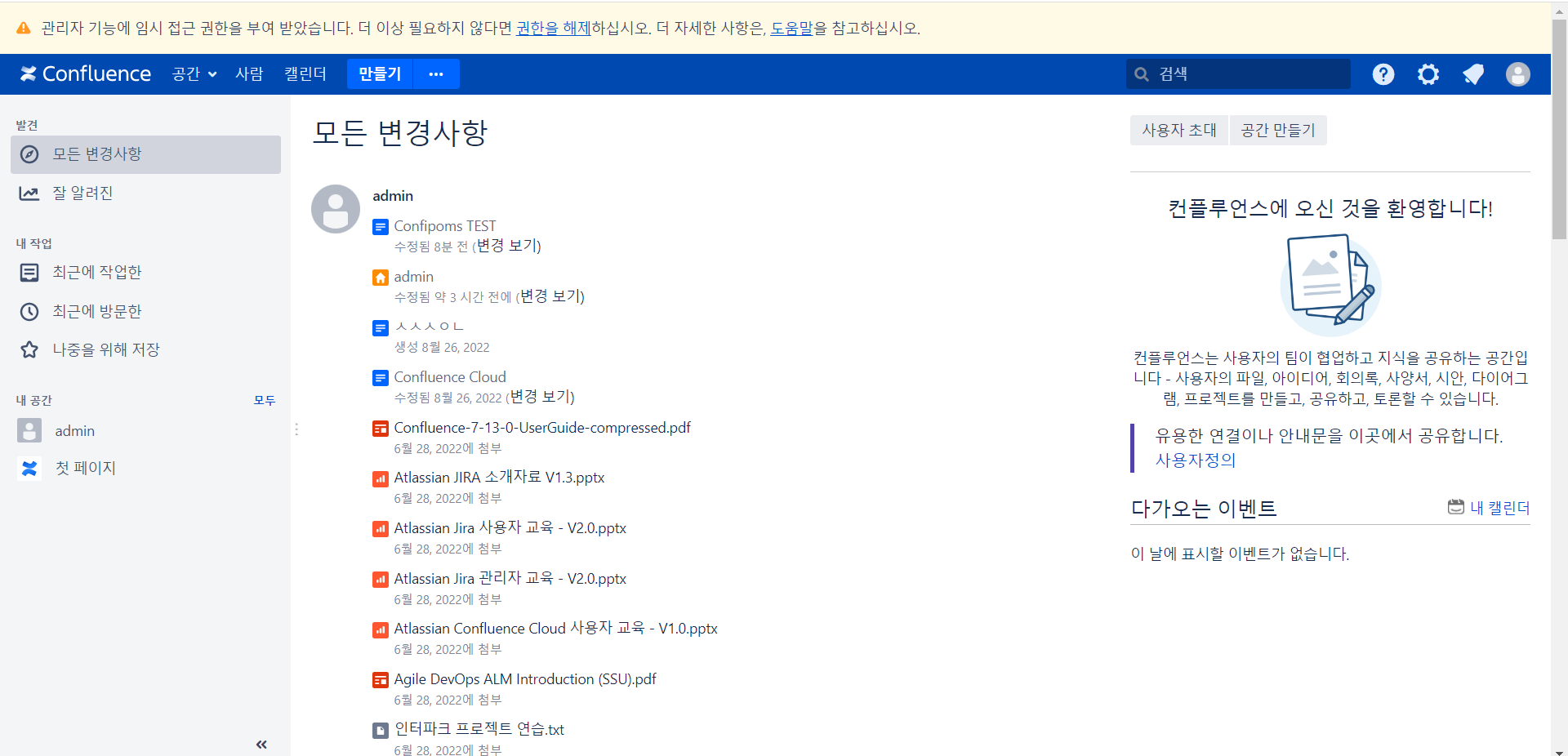Open the notifications icon in the header
1568x756 pixels.
[x=1473, y=74]
